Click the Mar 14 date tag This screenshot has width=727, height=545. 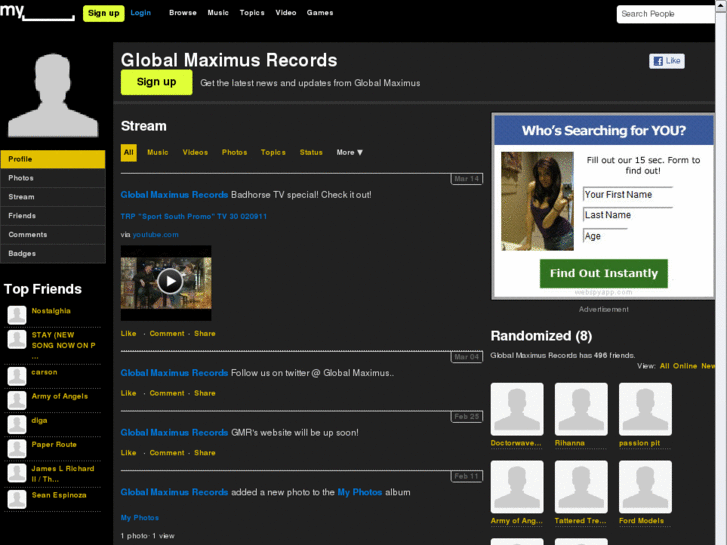point(467,179)
